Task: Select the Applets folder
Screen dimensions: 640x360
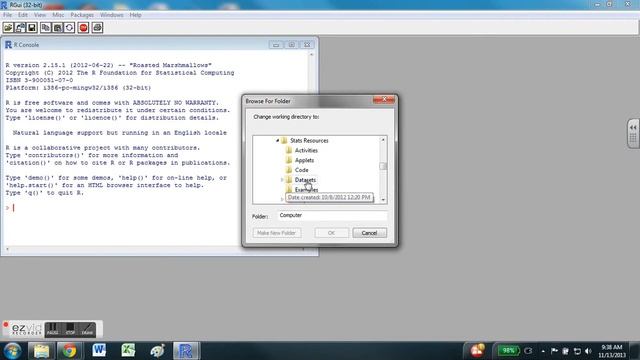Action: [x=304, y=160]
